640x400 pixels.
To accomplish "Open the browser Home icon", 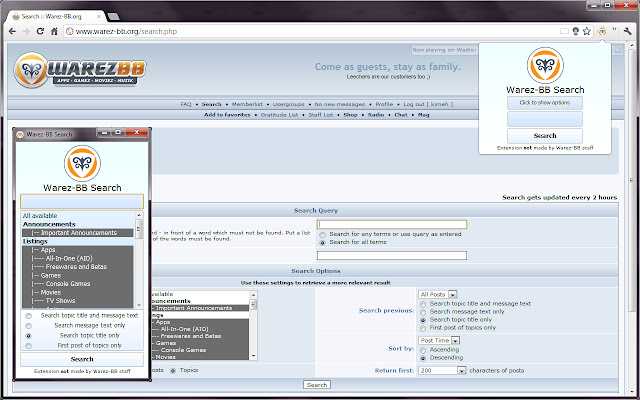I will pos(54,31).
